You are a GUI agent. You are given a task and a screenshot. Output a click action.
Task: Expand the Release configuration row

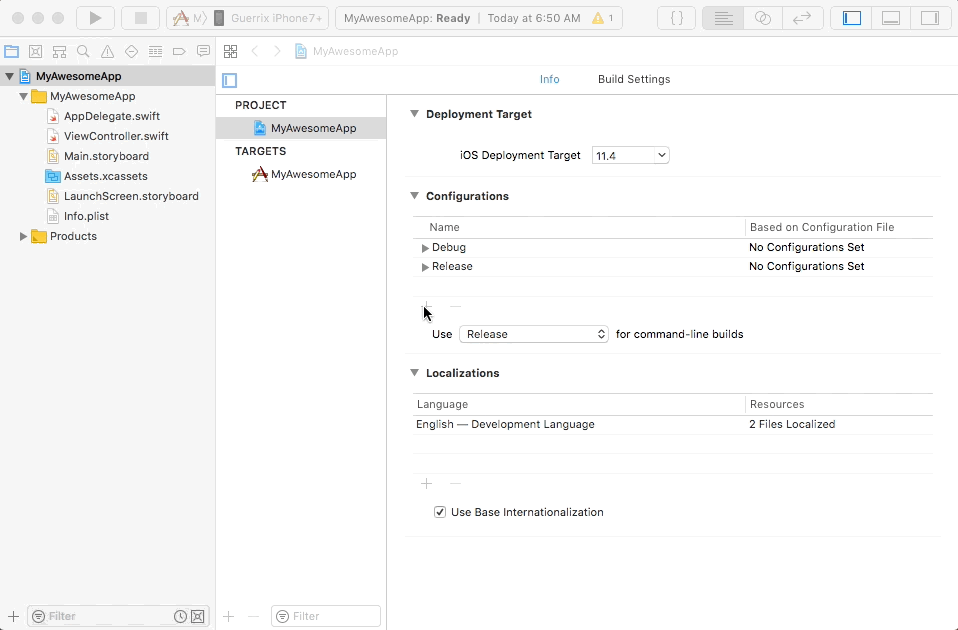425,267
